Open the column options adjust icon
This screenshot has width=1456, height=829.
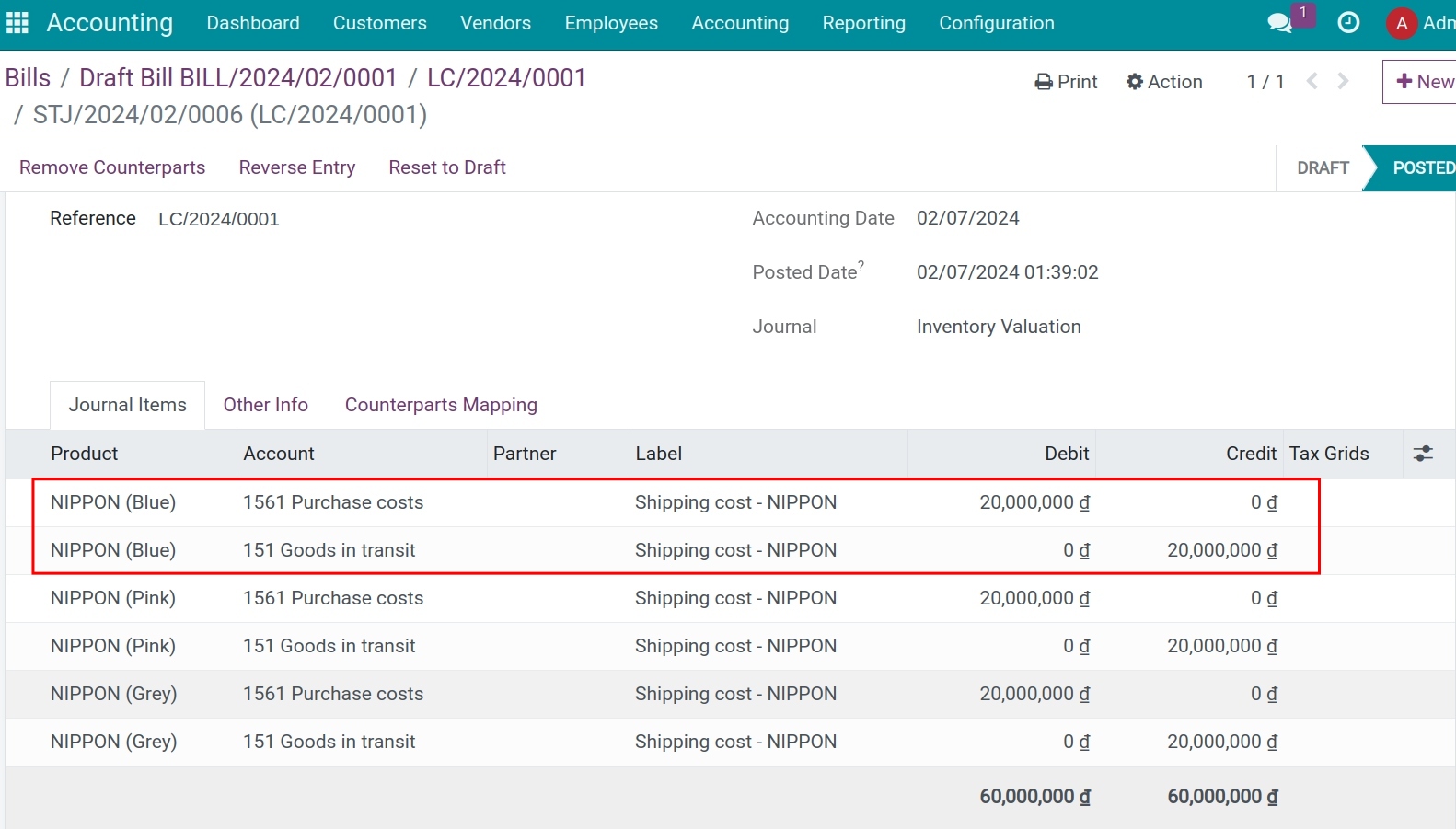(1423, 454)
